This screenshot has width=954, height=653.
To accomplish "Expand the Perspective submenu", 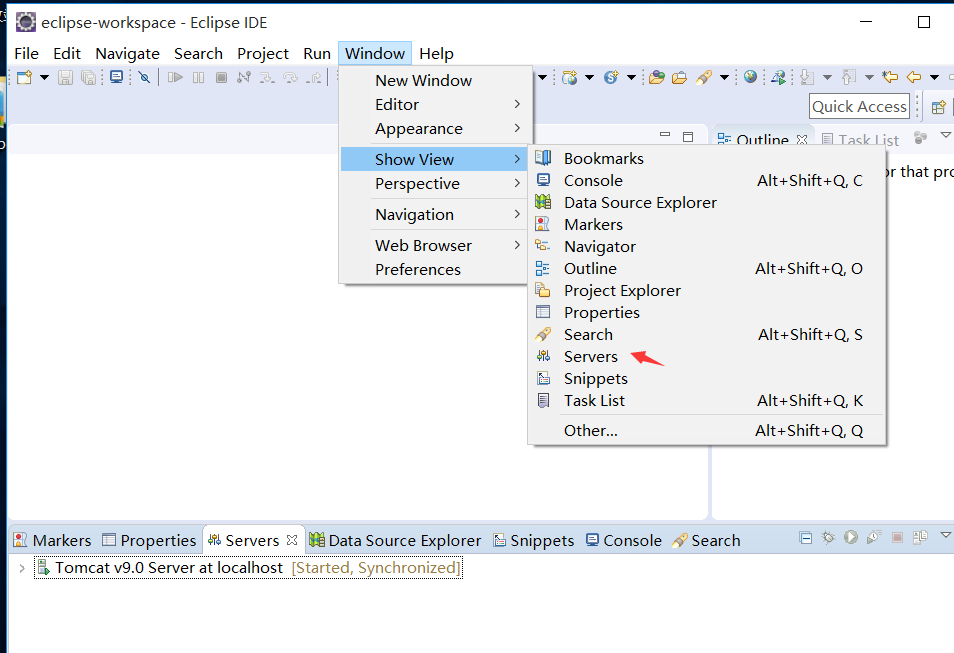I will point(436,184).
